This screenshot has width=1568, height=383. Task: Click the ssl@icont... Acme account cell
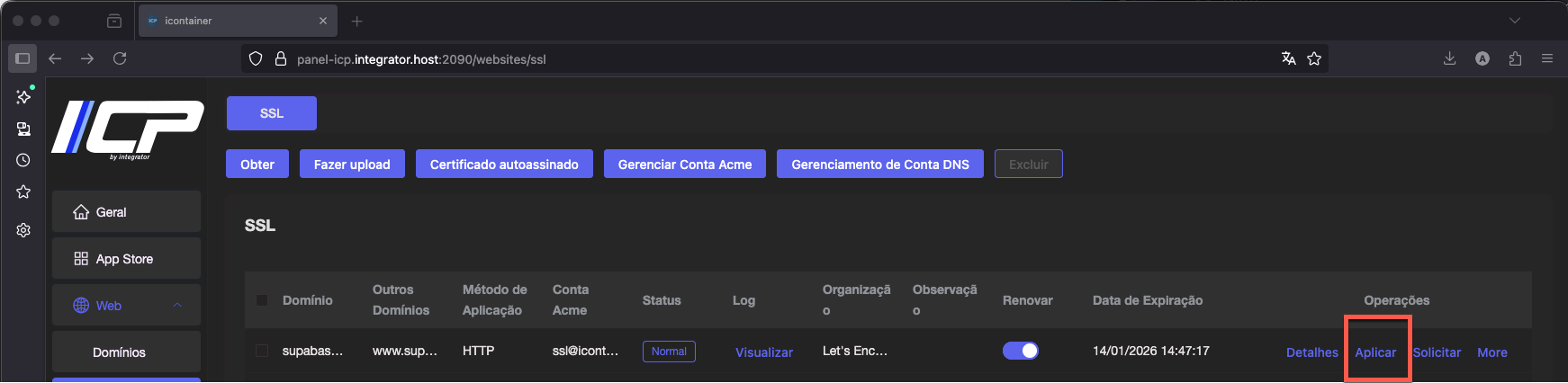585,351
